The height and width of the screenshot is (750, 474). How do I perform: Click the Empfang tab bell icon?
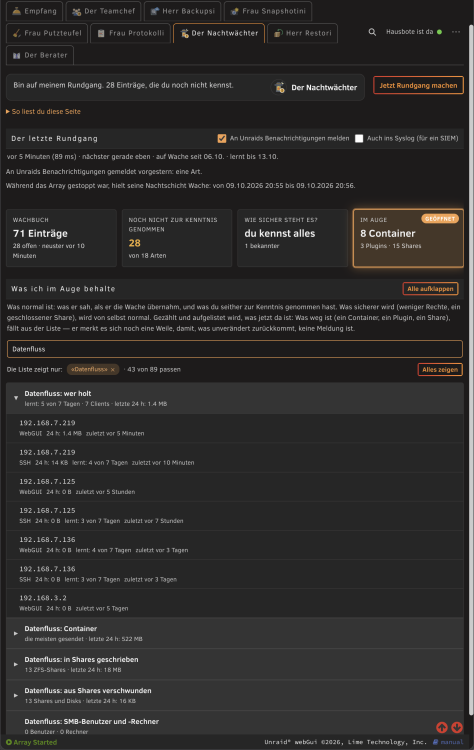tap(17, 11)
